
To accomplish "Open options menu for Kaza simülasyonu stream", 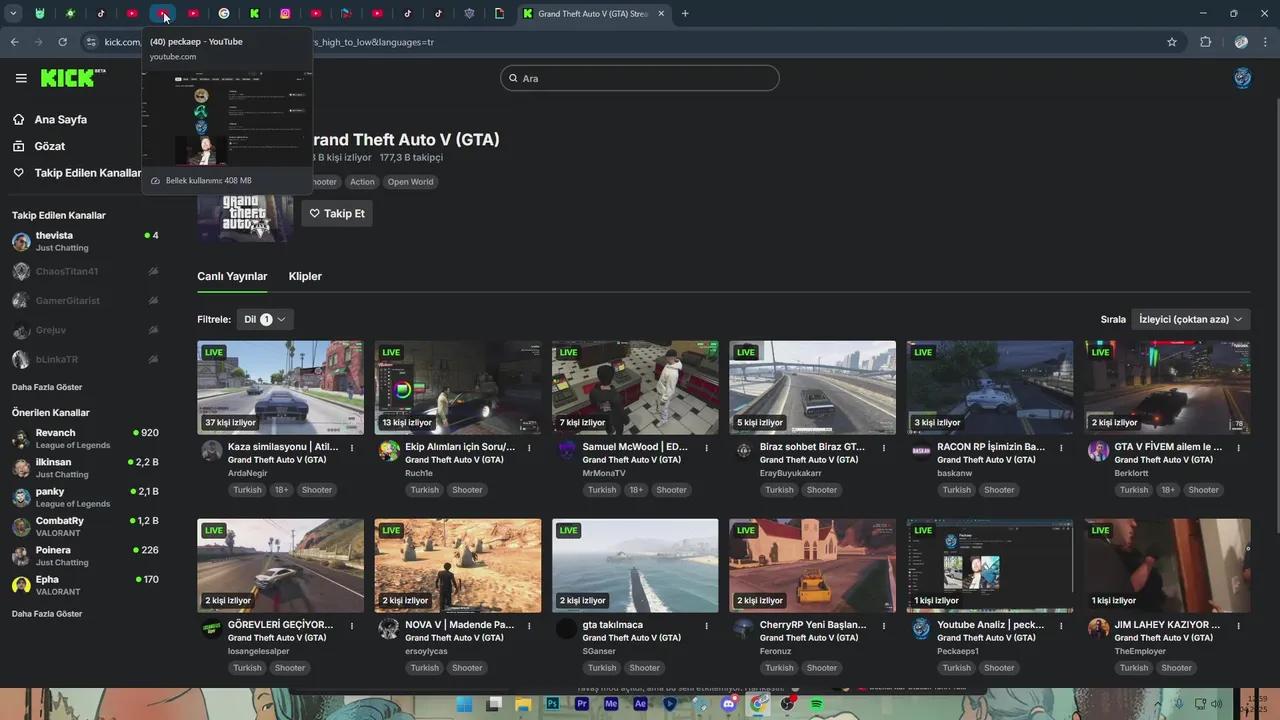I will click(352, 448).
